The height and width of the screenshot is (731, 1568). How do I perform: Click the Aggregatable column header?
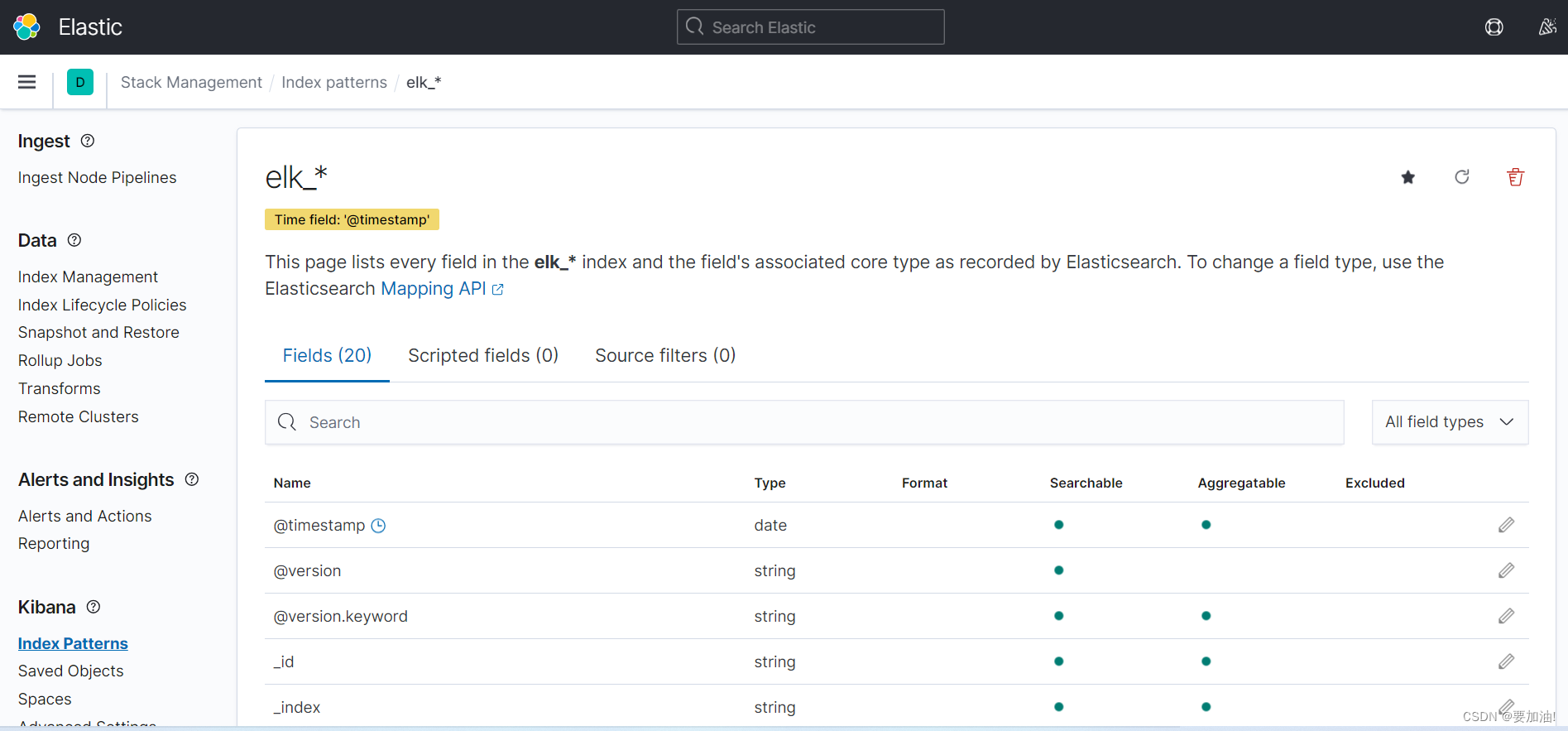(x=1241, y=483)
